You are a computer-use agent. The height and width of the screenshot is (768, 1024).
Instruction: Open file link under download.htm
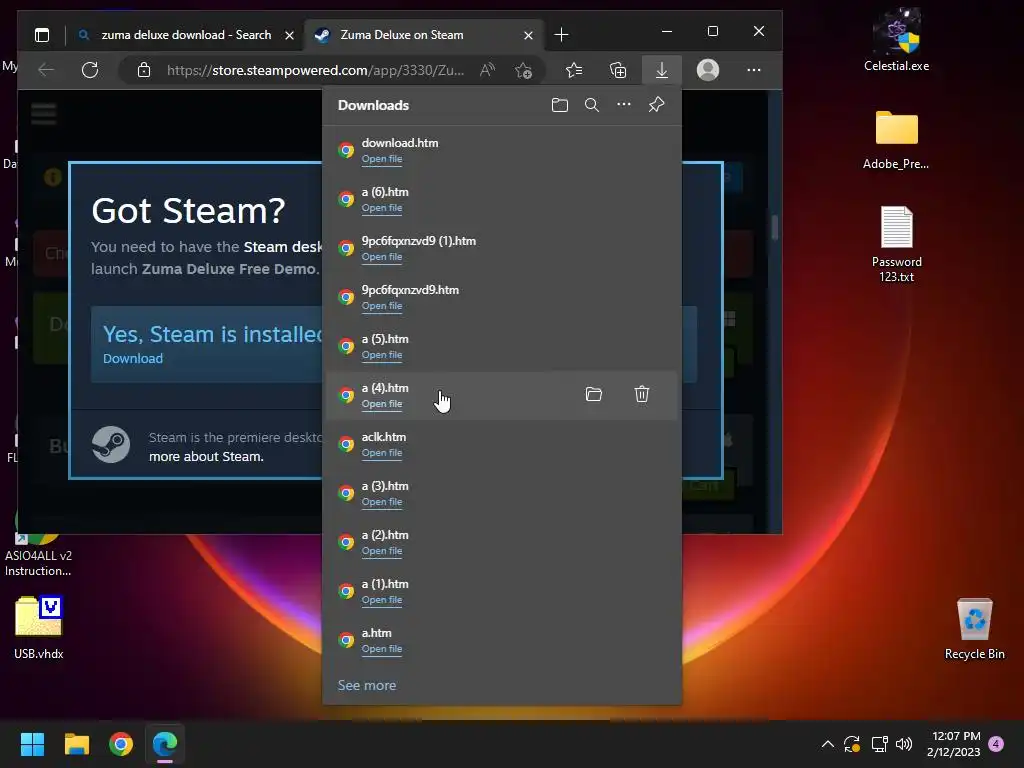[x=382, y=159]
